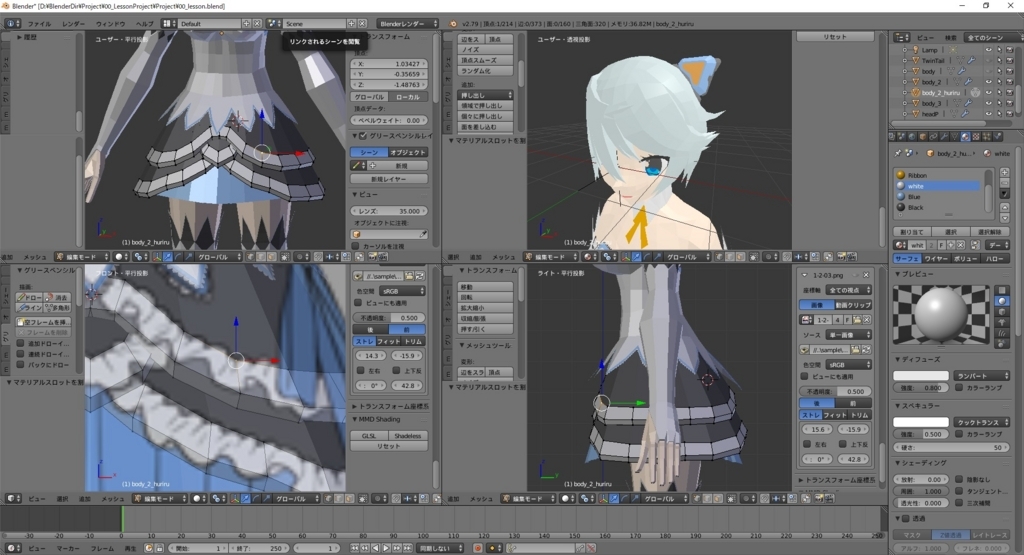Click the 新規レイヤー button in grease pencil
1024x555 pixels.
point(389,179)
